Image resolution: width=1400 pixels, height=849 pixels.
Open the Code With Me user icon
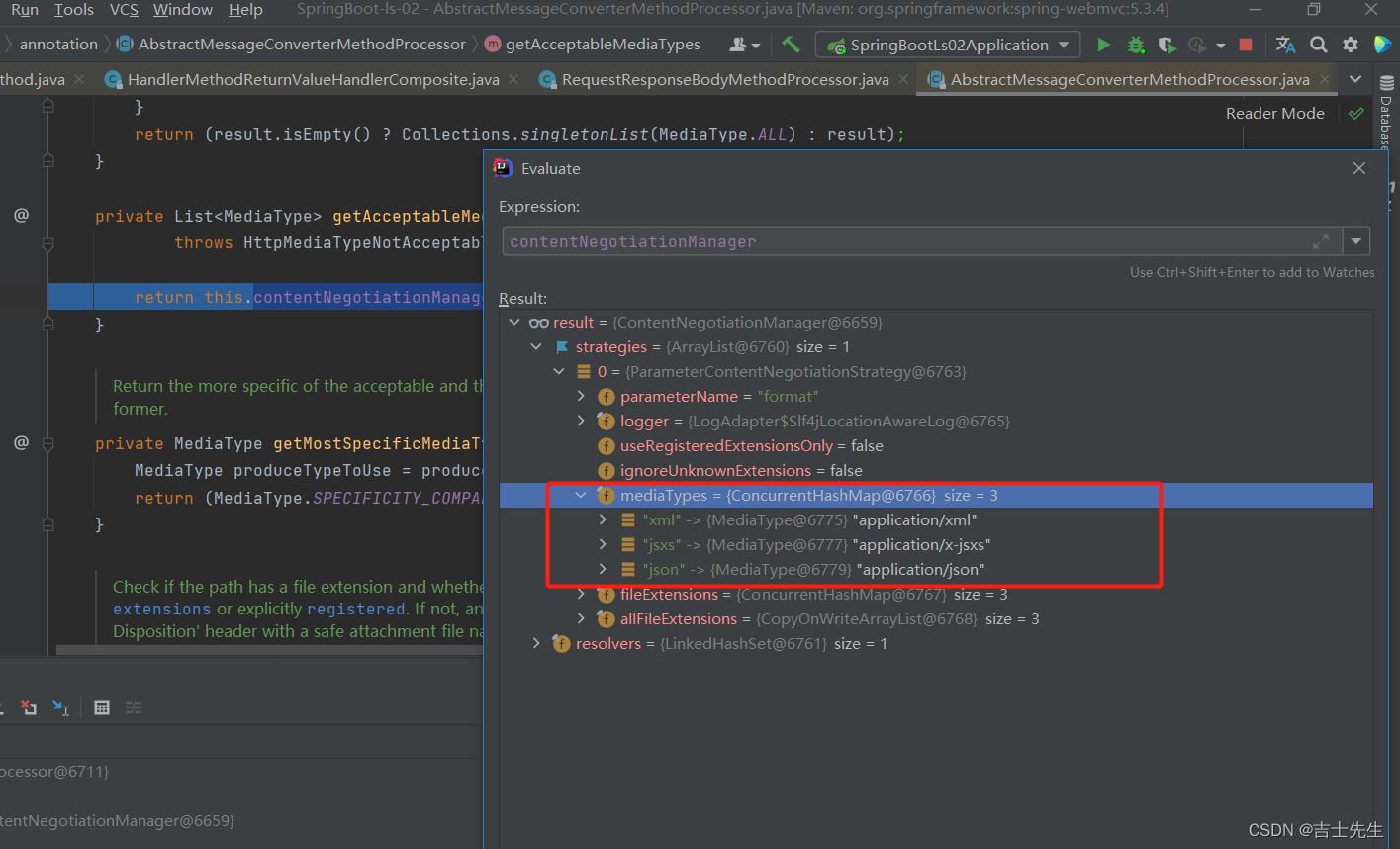(738, 45)
